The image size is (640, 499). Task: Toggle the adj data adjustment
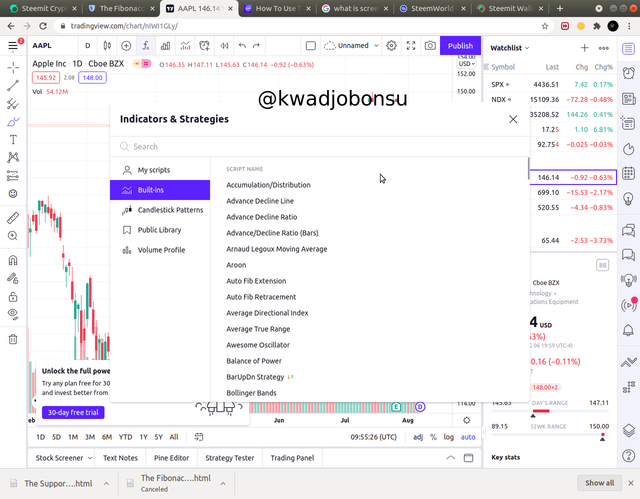tap(418, 437)
